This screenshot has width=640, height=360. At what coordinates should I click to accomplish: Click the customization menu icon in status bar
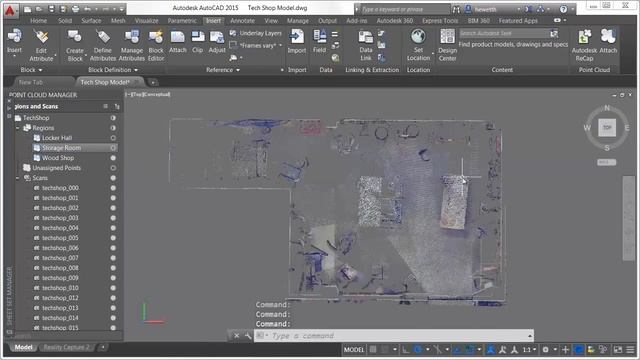tap(631, 350)
